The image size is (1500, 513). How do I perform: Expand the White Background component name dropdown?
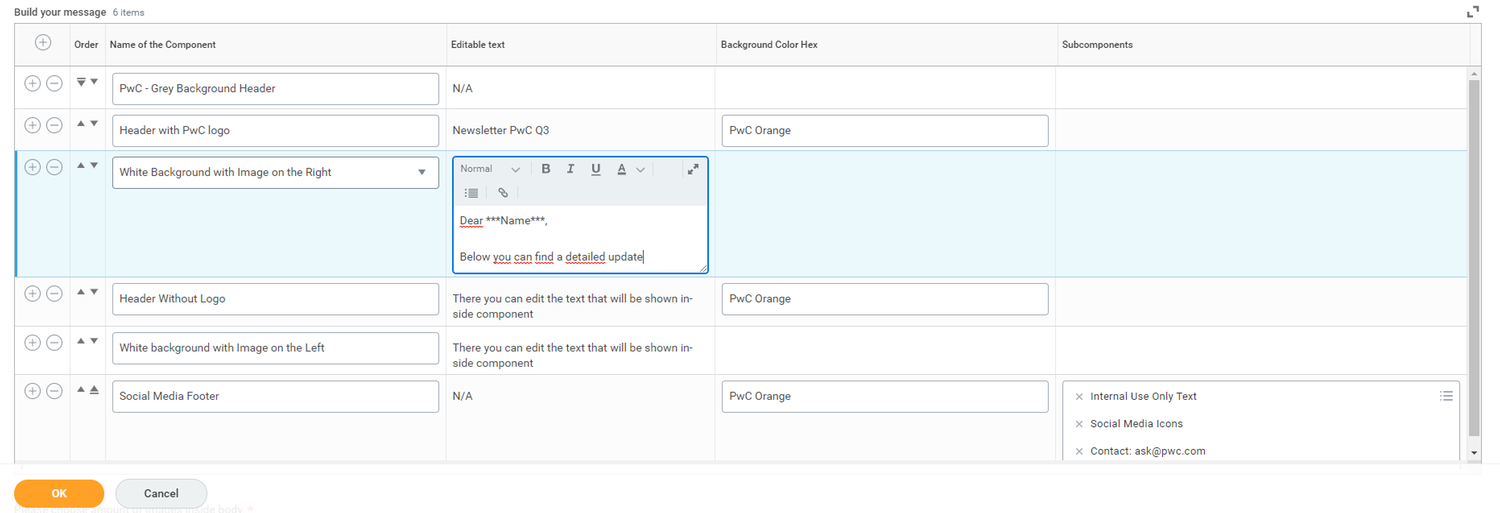click(421, 172)
